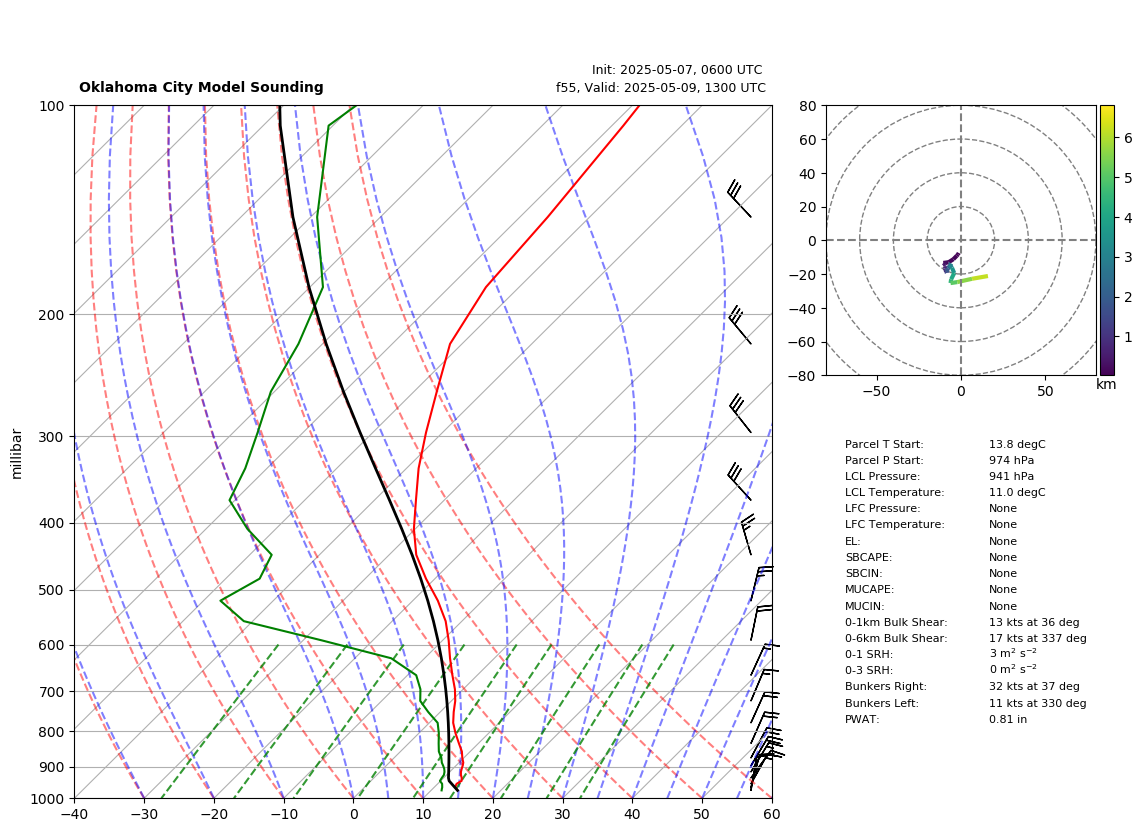Image resolution: width=1142 pixels, height=832 pixels.
Task: Click the LCL Pressure label
Action: [882, 476]
